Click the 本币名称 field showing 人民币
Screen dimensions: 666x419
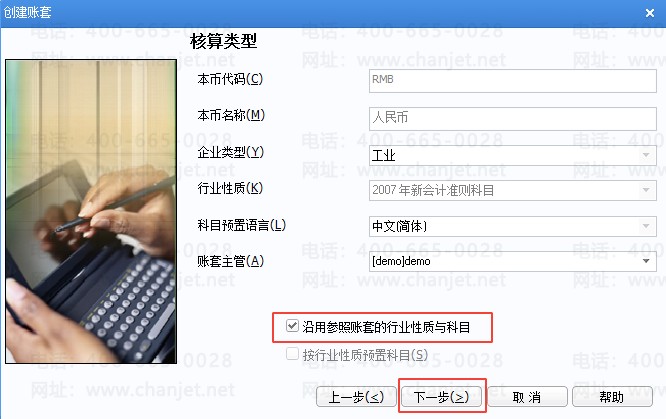click(513, 118)
